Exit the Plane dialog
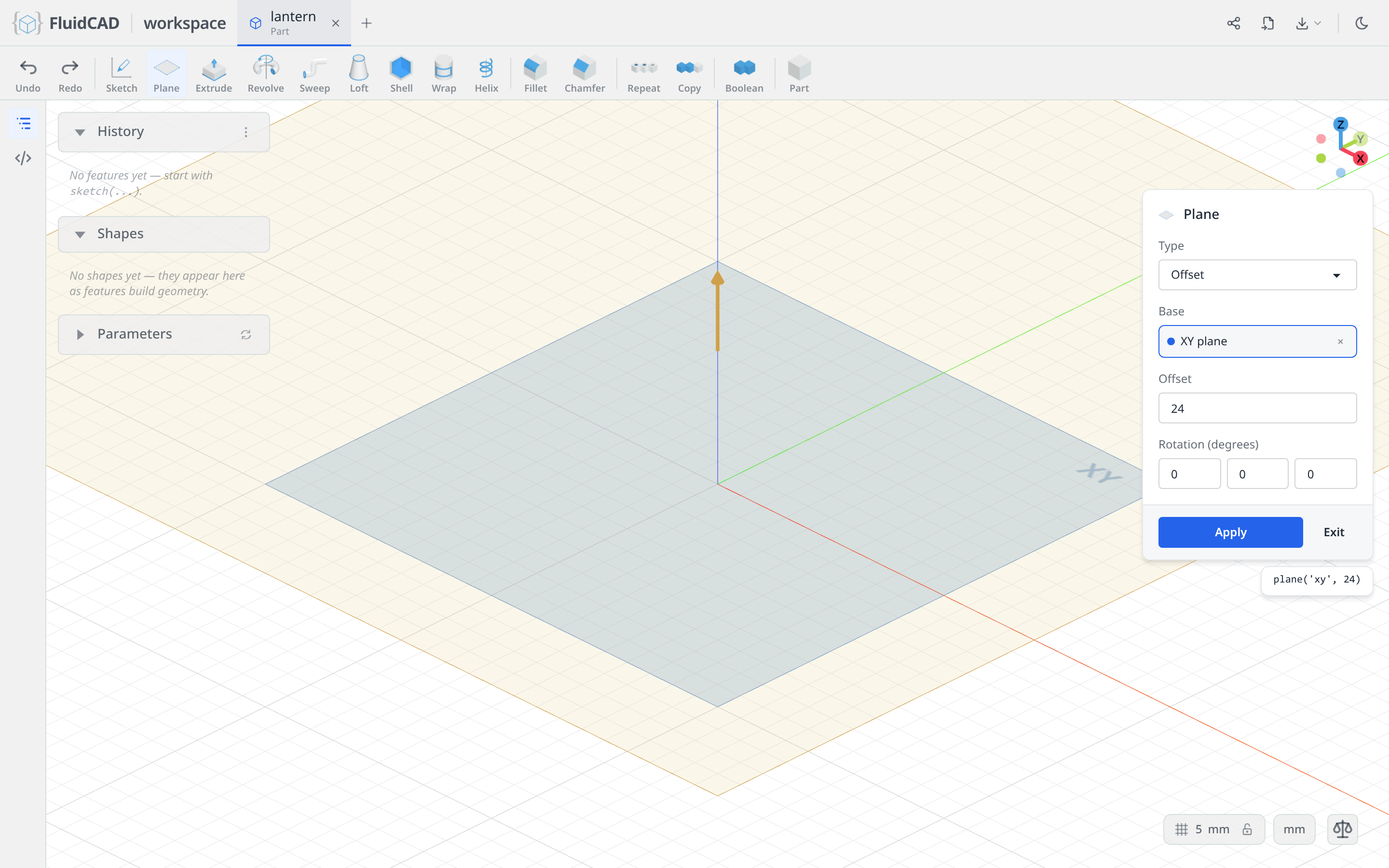This screenshot has height=868, width=1389. point(1334,532)
